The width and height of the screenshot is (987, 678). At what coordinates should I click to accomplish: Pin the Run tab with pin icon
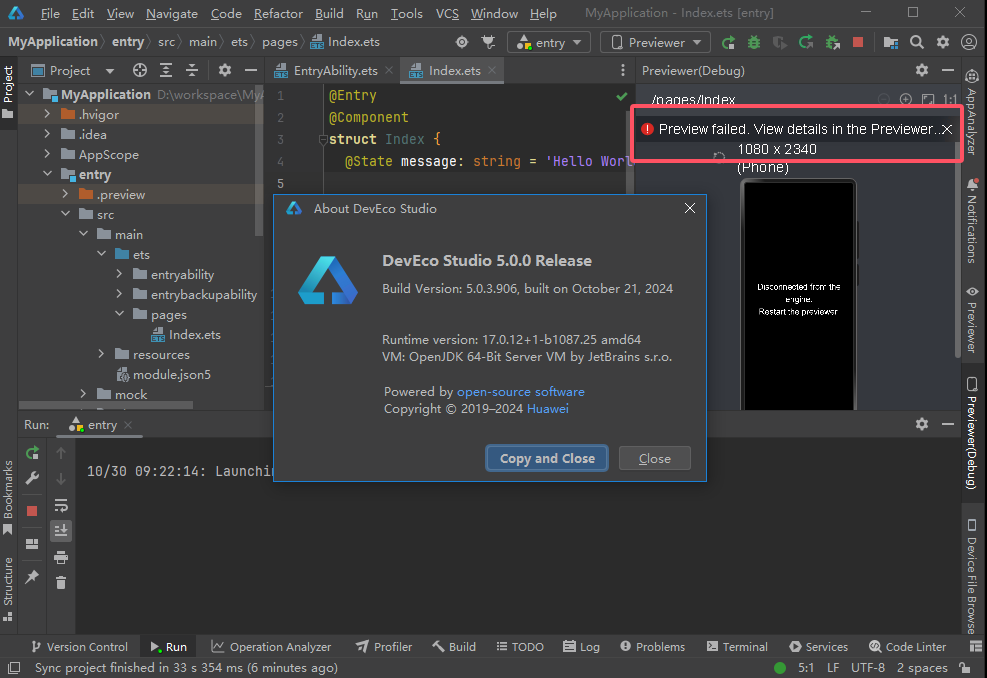pos(32,577)
